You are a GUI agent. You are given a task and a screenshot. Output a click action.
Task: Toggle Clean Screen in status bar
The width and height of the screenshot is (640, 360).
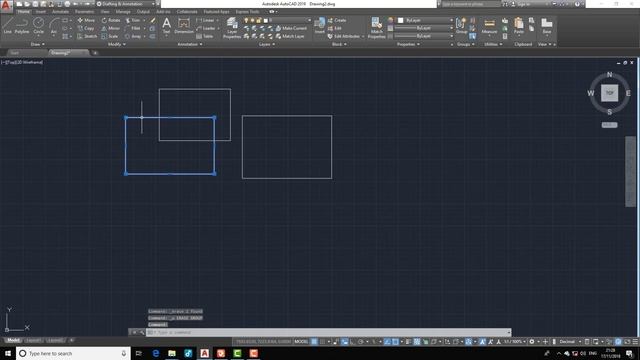[x=627, y=341]
